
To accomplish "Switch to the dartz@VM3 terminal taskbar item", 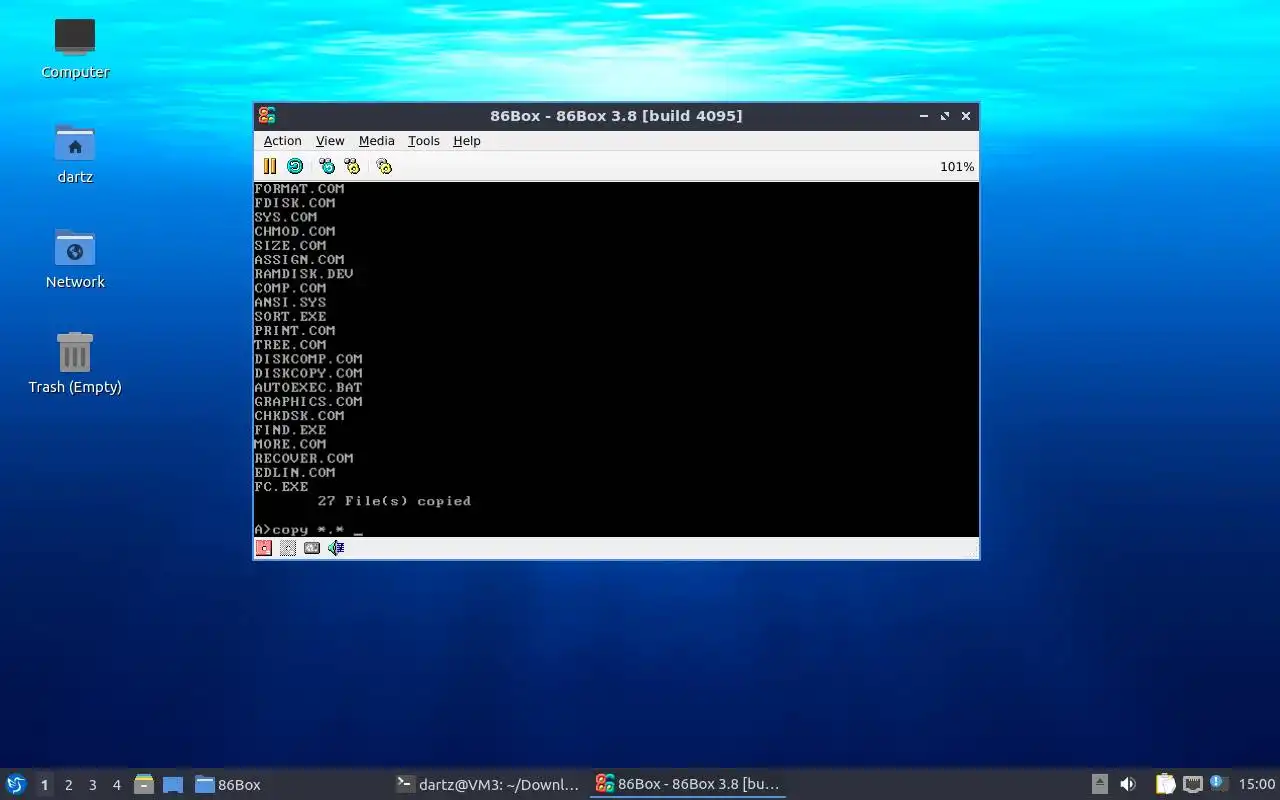I will click(487, 785).
